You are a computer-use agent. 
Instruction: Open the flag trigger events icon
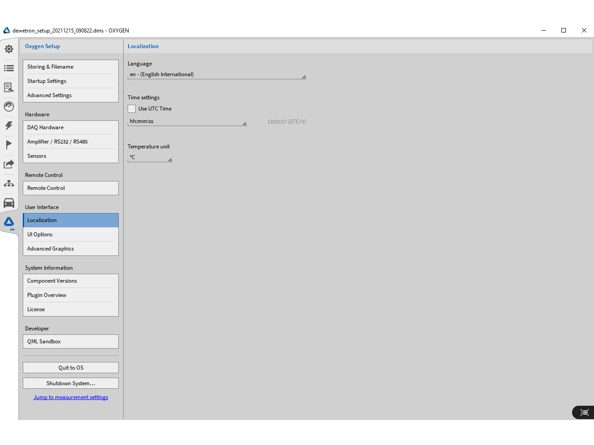coord(9,145)
